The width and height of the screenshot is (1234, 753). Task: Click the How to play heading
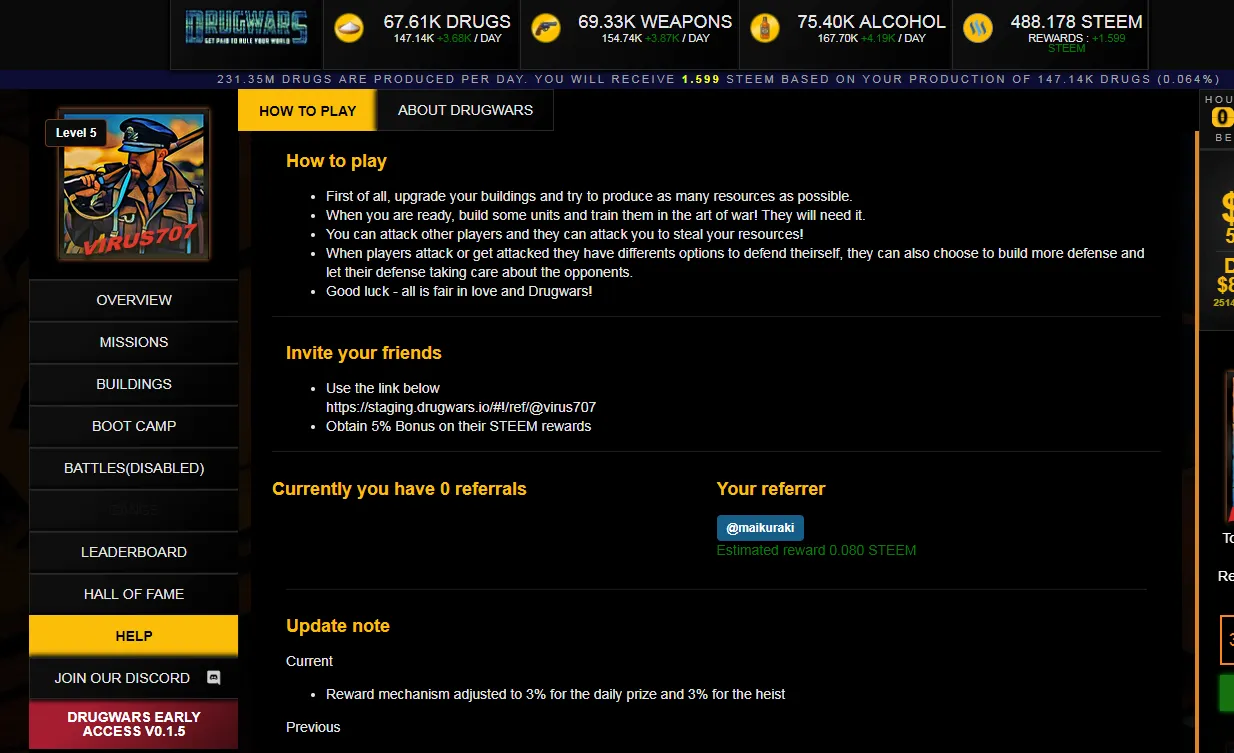coord(336,161)
